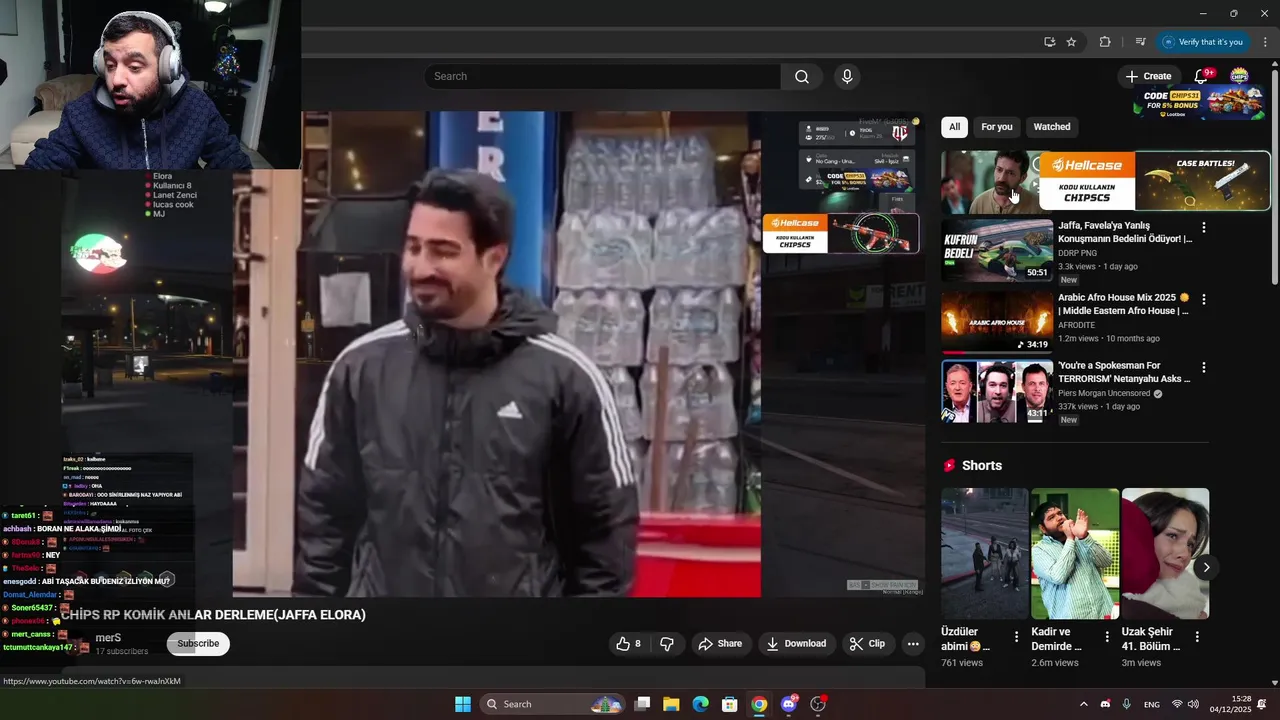Image resolution: width=1280 pixels, height=720 pixels.
Task: Open Chrome three-dot menu
Action: 1265,42
